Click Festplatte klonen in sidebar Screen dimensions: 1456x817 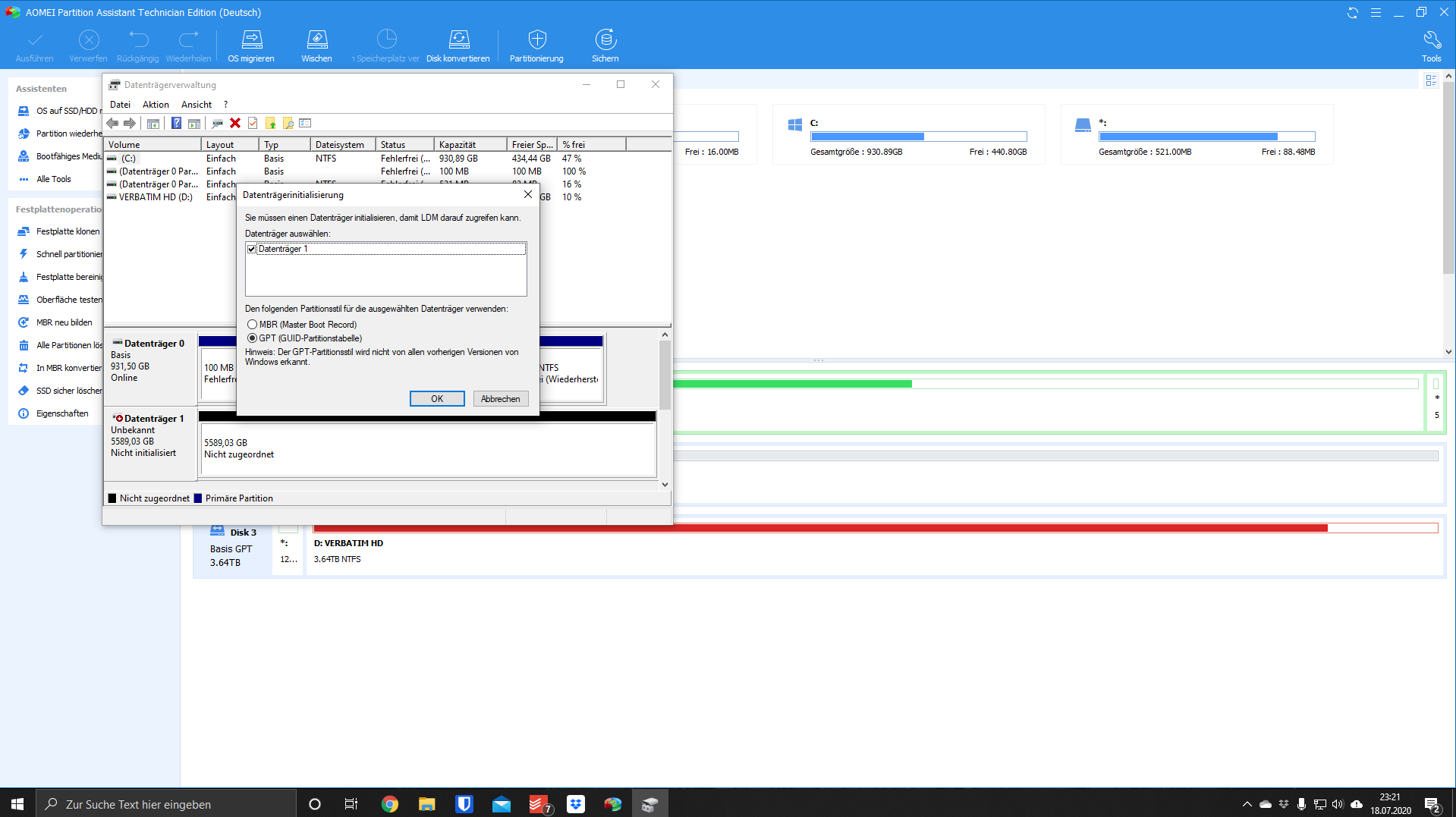click(59, 231)
